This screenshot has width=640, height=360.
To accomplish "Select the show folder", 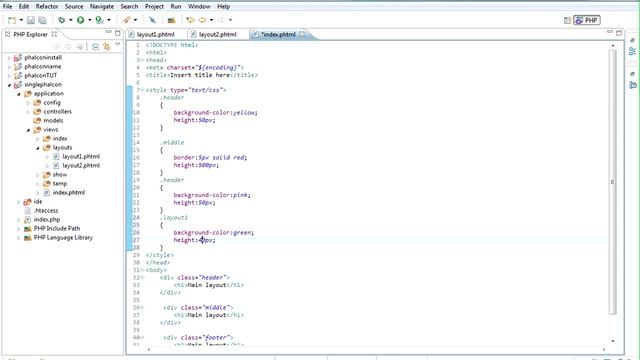I will click(x=60, y=174).
